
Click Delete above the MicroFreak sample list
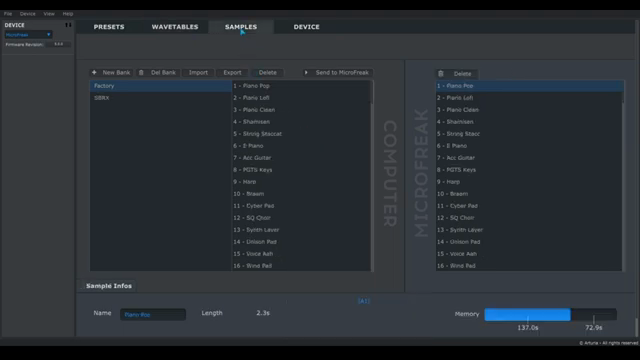457,73
